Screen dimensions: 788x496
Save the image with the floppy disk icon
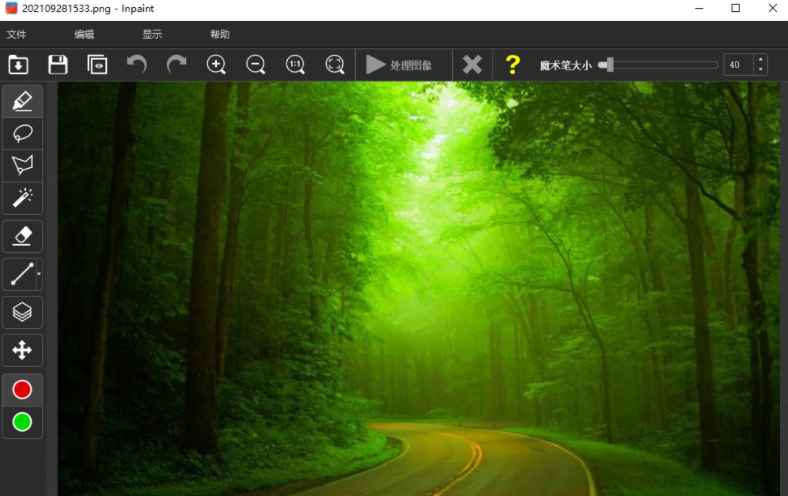pyautogui.click(x=58, y=65)
